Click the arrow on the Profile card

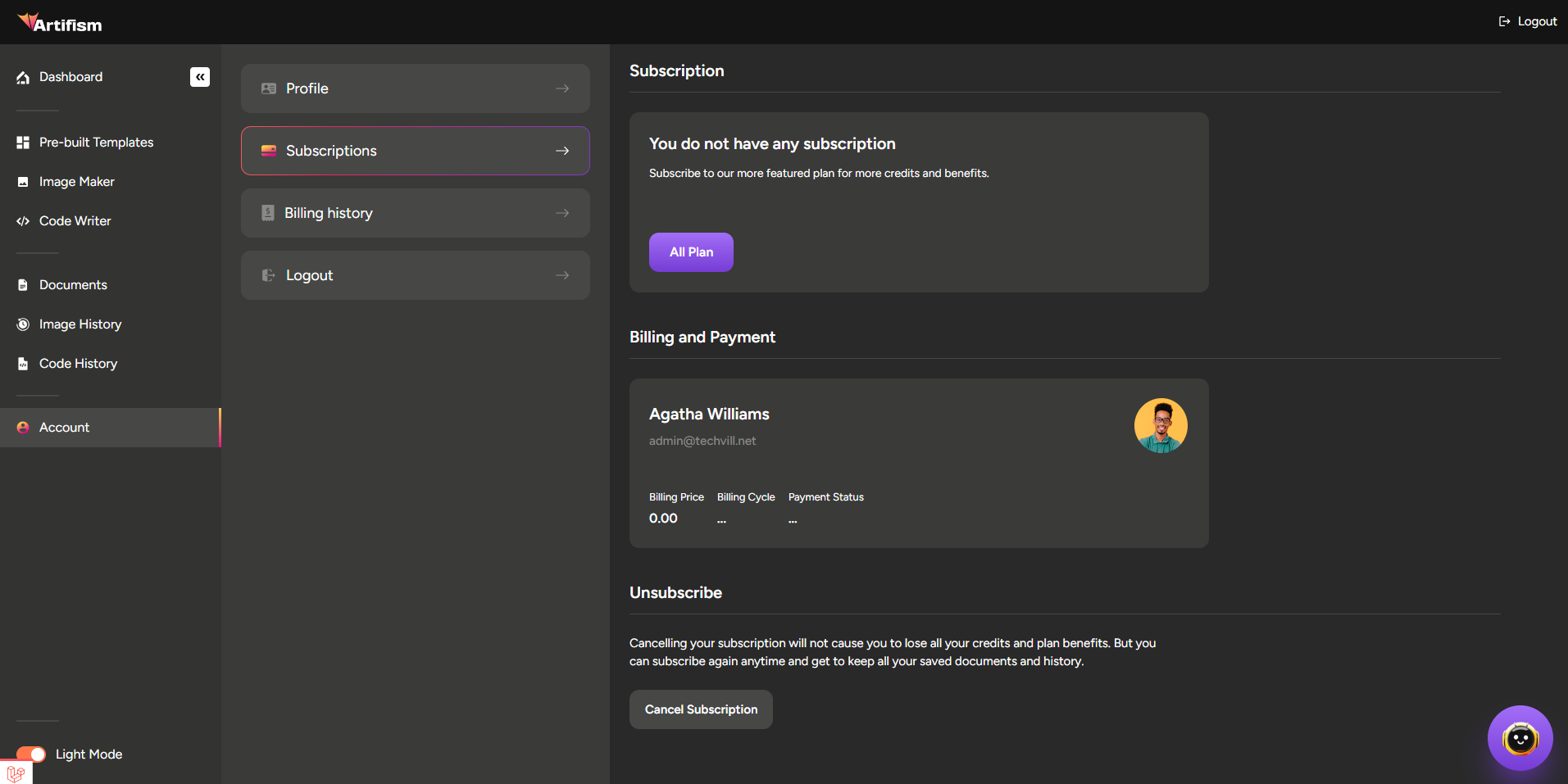[x=562, y=88]
